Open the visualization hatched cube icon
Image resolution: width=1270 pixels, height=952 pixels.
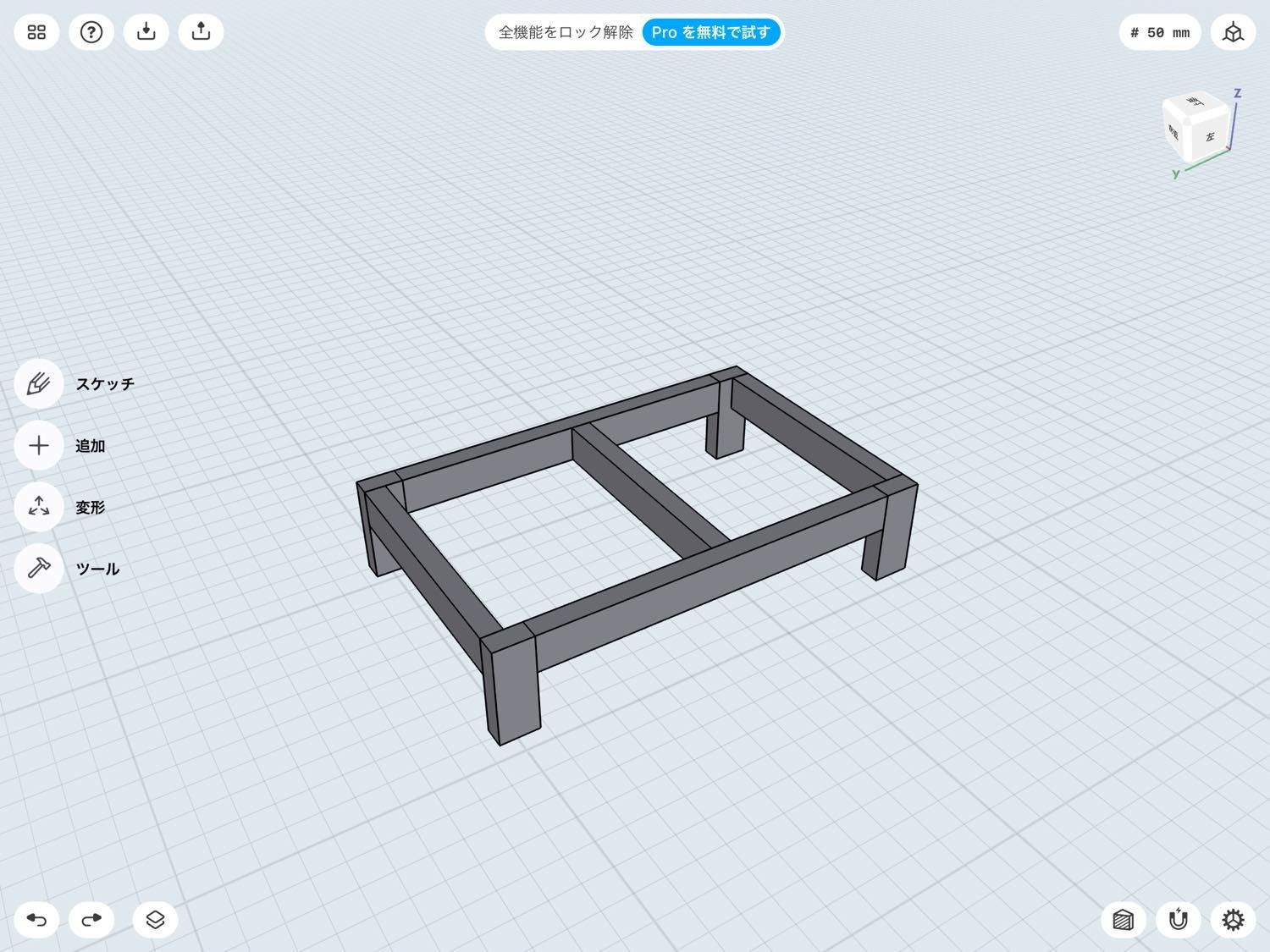1123,919
